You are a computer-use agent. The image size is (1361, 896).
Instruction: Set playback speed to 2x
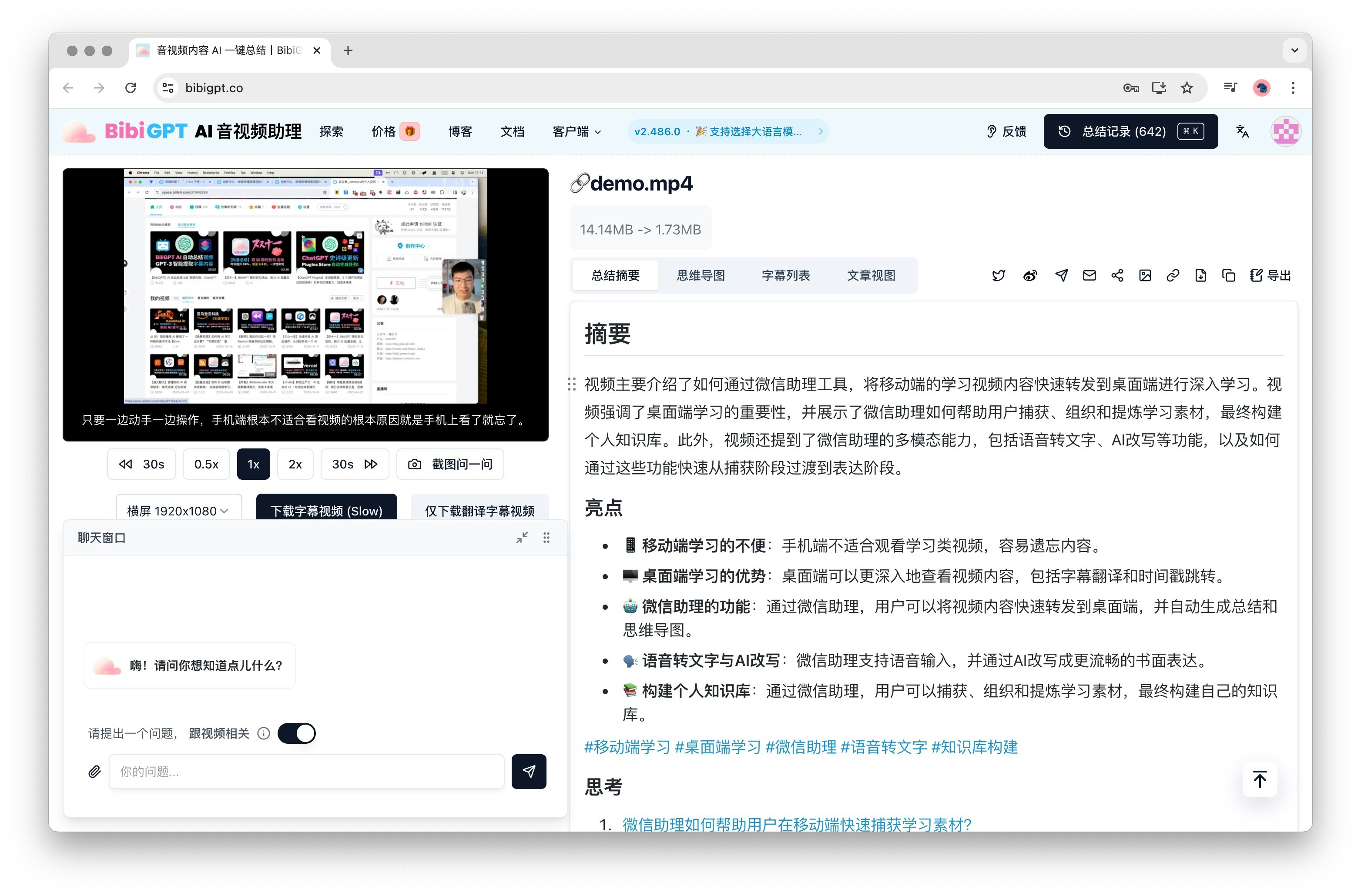pos(295,464)
